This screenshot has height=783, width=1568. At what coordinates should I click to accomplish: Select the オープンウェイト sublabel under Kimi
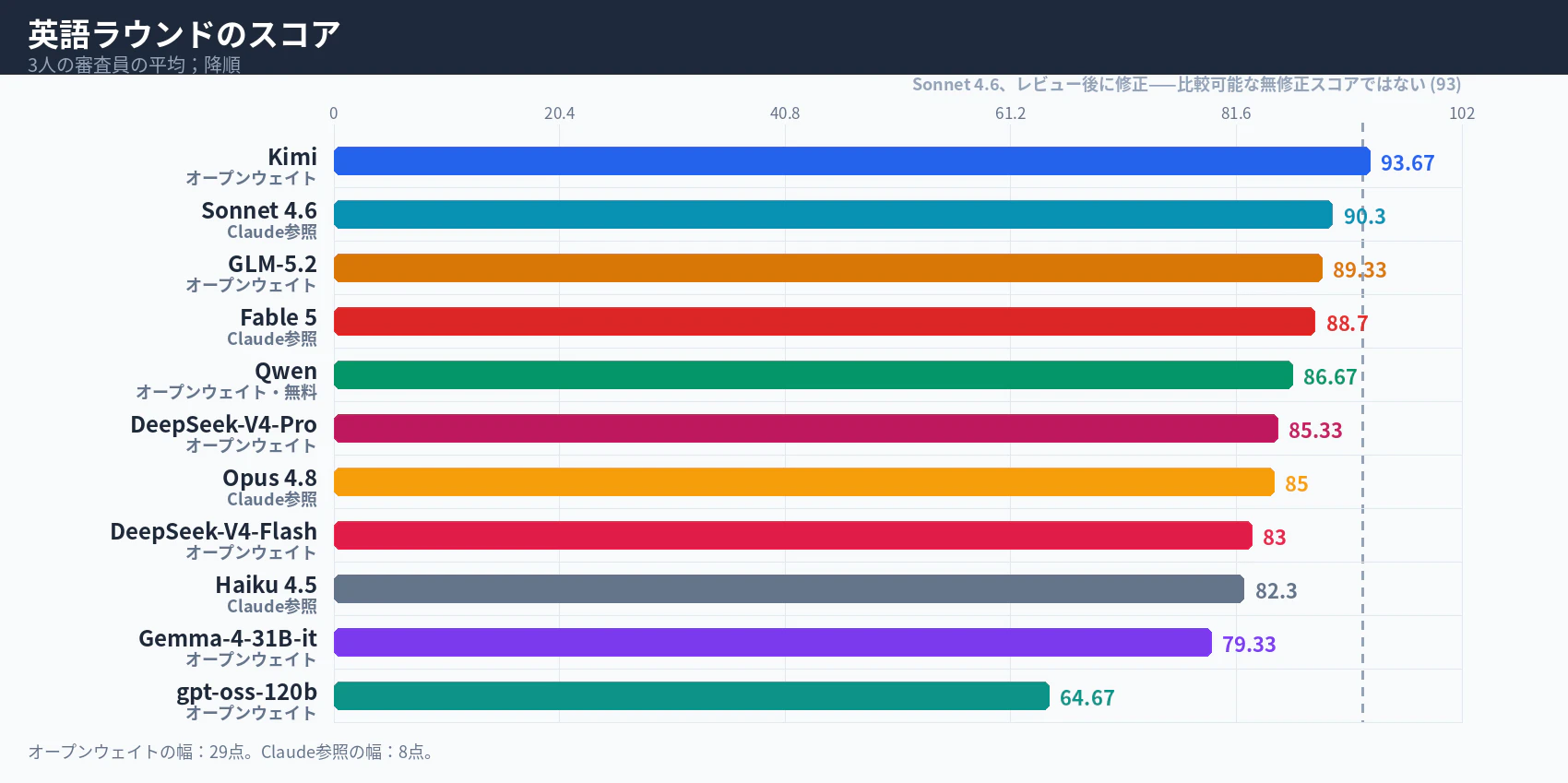(252, 178)
